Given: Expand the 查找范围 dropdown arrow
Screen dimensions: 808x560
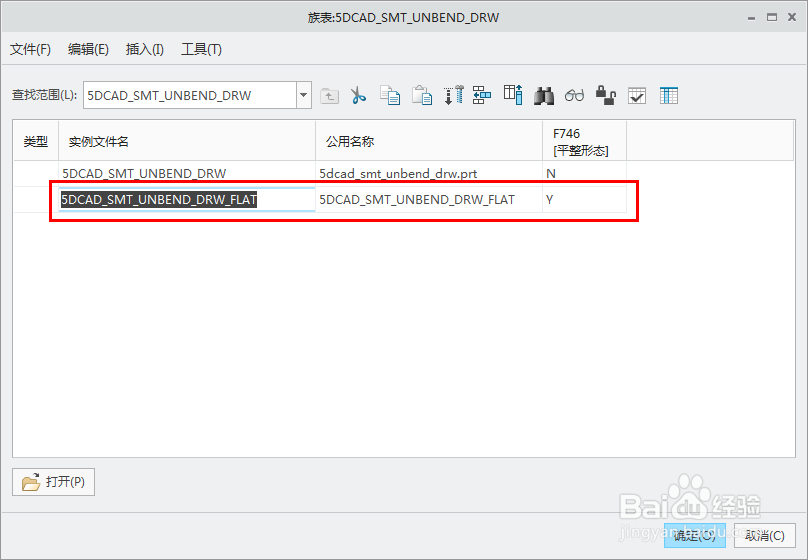Looking at the screenshot, I should (x=304, y=95).
